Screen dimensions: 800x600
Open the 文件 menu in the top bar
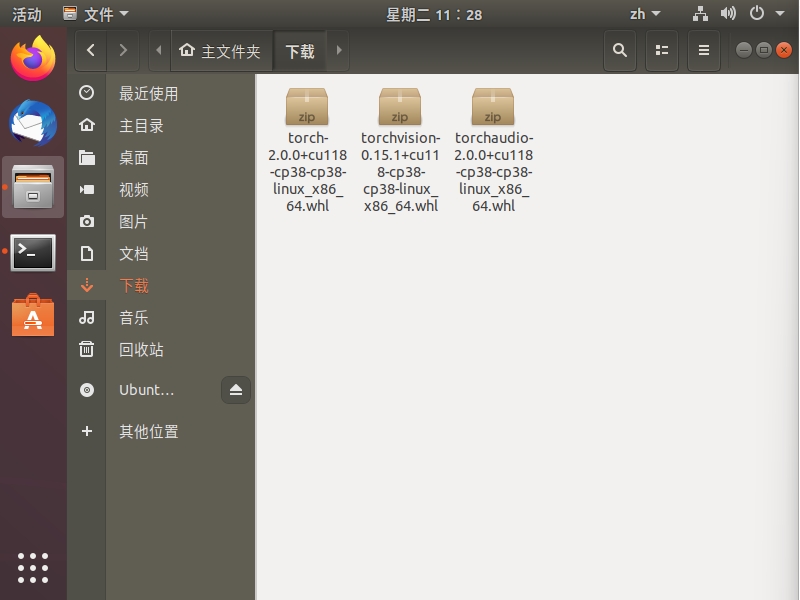97,14
